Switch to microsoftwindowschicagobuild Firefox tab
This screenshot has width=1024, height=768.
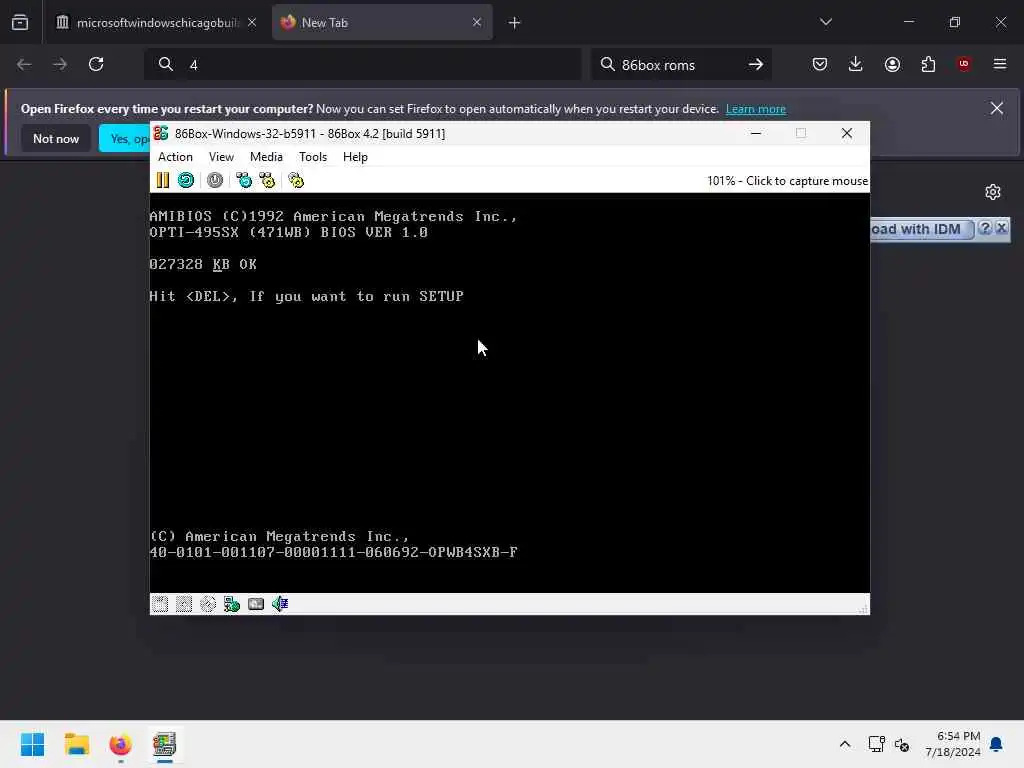157,23
